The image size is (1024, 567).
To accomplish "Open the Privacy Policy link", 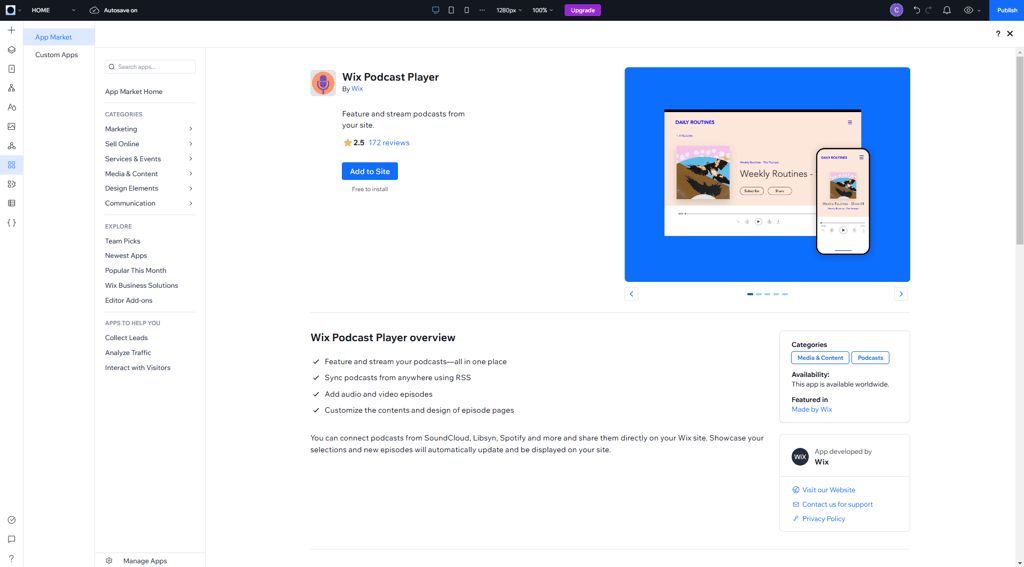I will click(x=824, y=519).
